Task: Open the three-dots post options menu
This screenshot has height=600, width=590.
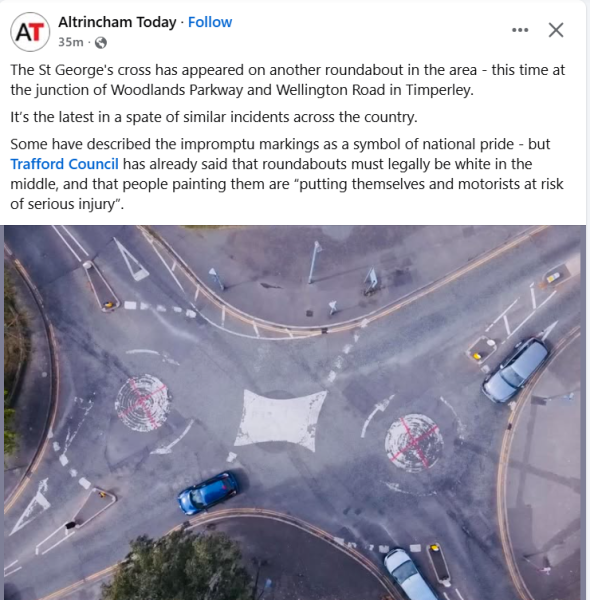Action: click(520, 30)
